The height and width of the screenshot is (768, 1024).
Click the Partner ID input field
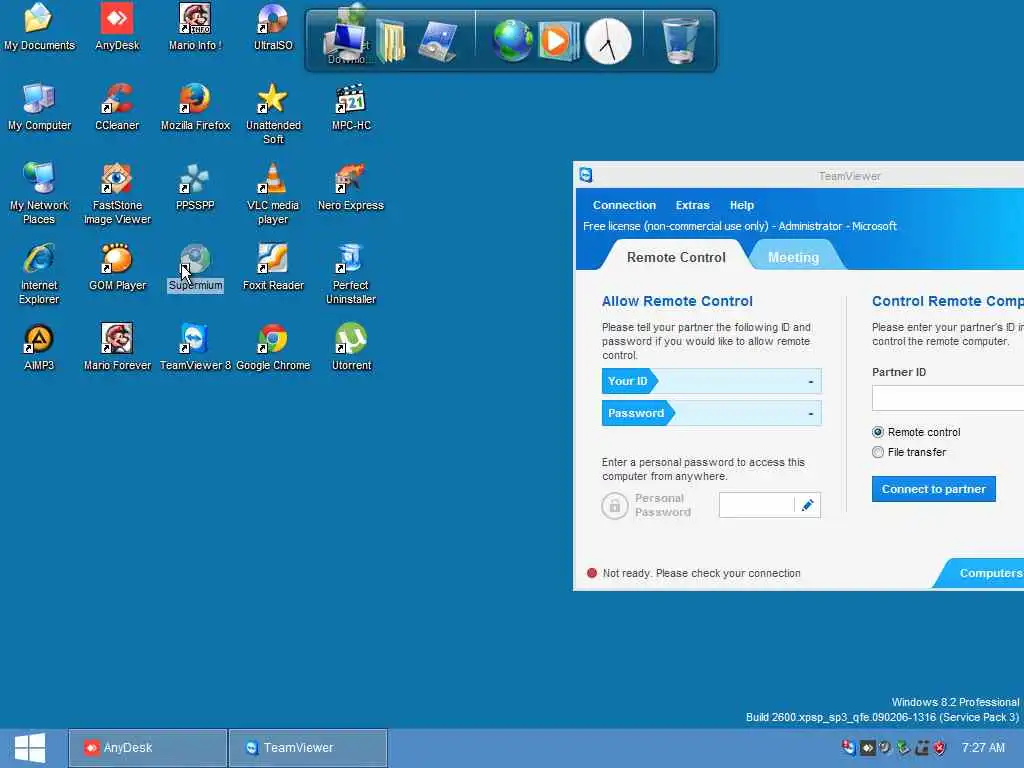[948, 398]
